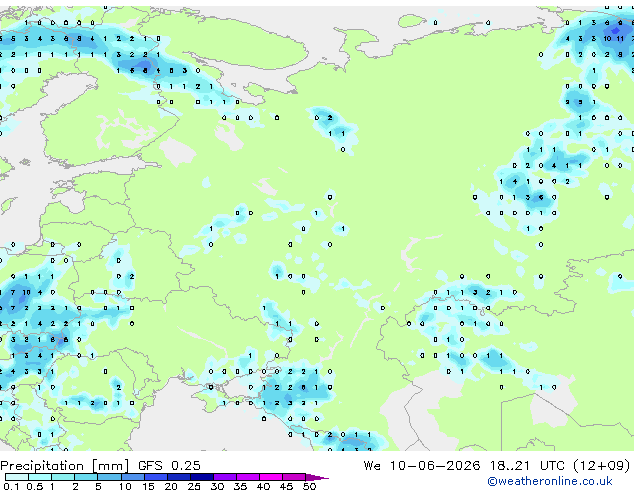Click legend label '30'
634x490 pixels.
pyautogui.click(x=217, y=486)
